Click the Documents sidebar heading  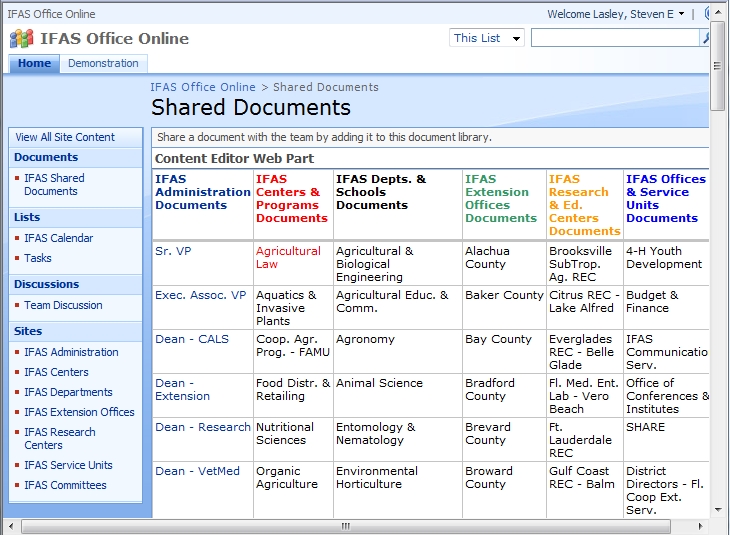(46, 157)
